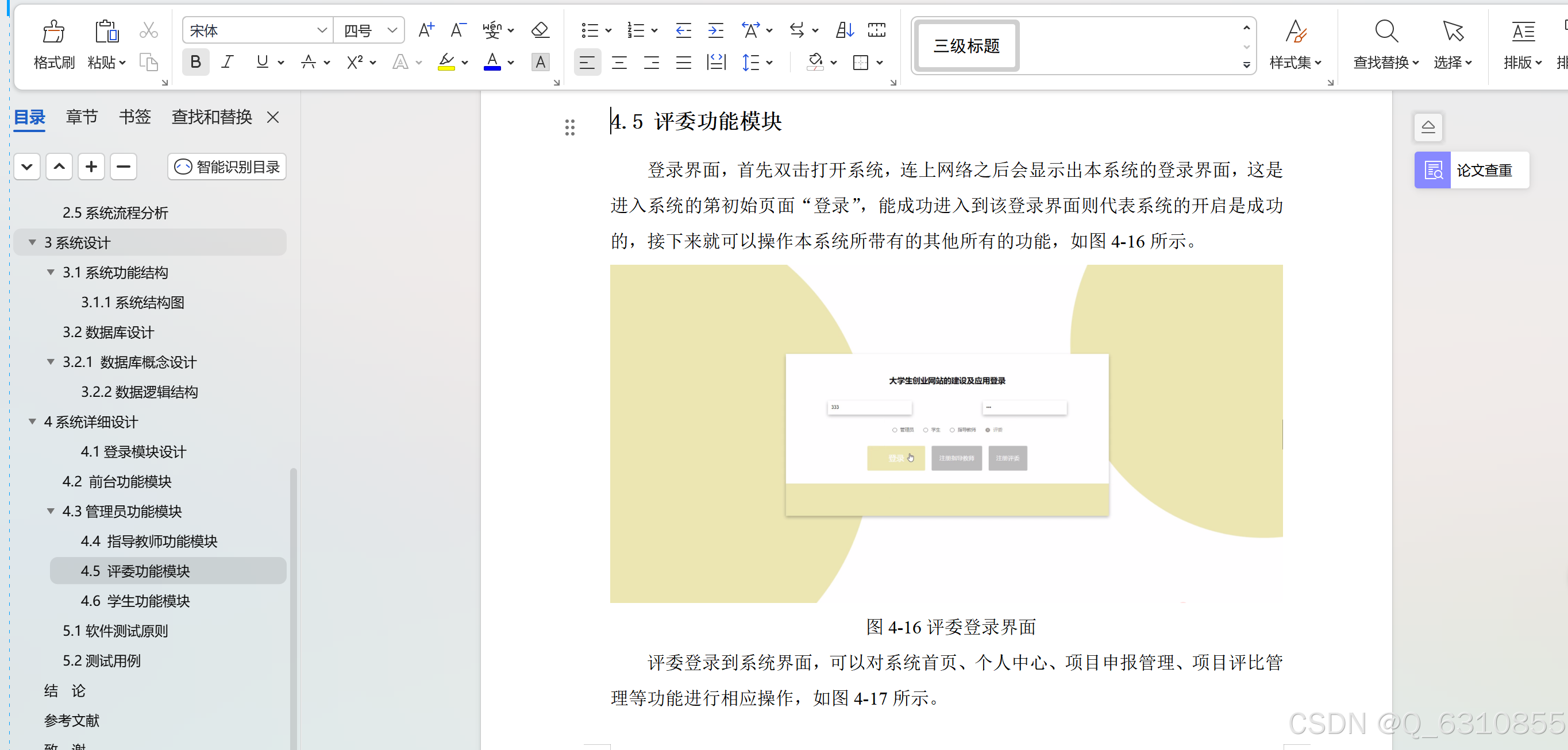Click the collapse side panel arrow icon
Screen dimensions: 1568x750
[1428, 126]
